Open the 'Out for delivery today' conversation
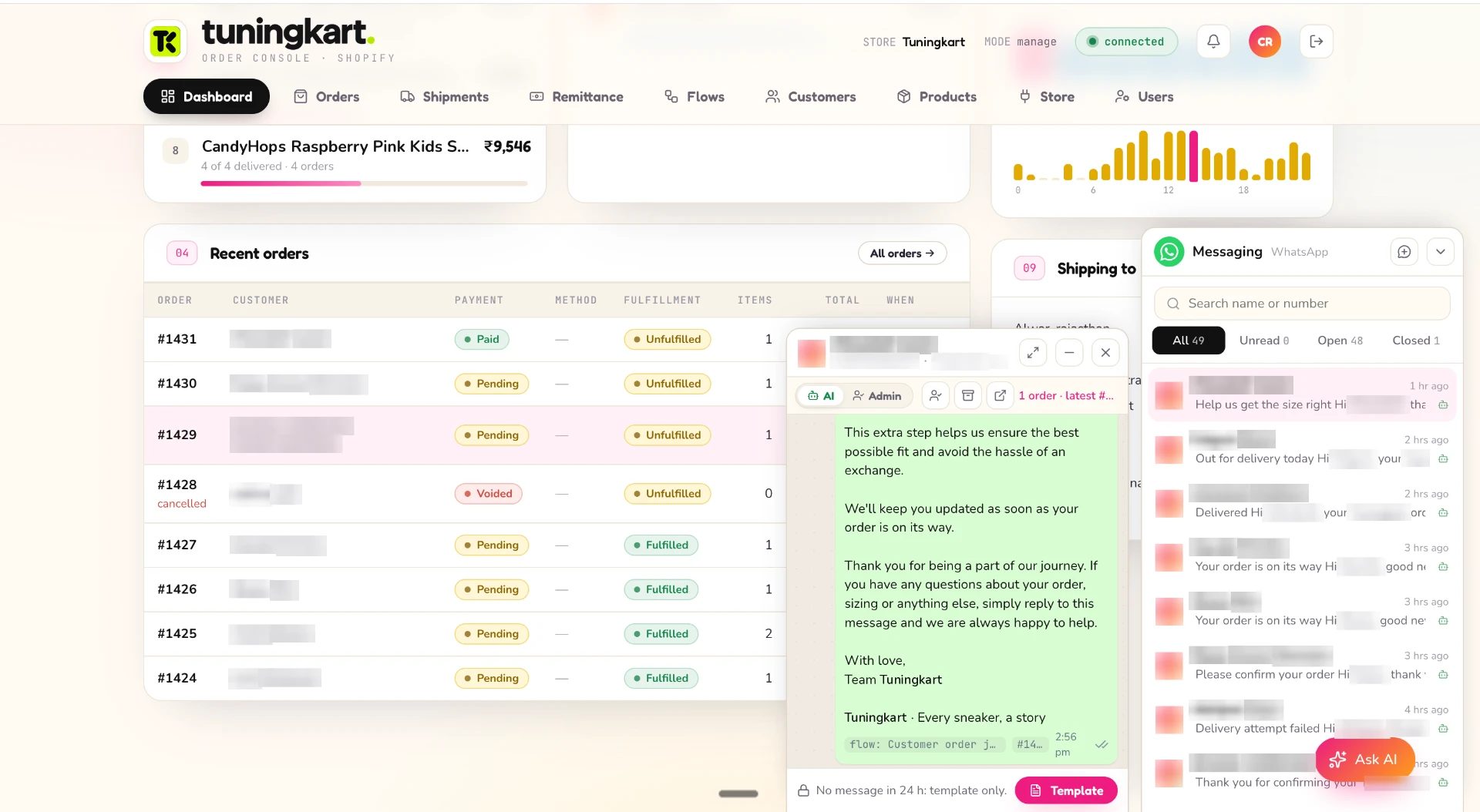 pos(1302,449)
